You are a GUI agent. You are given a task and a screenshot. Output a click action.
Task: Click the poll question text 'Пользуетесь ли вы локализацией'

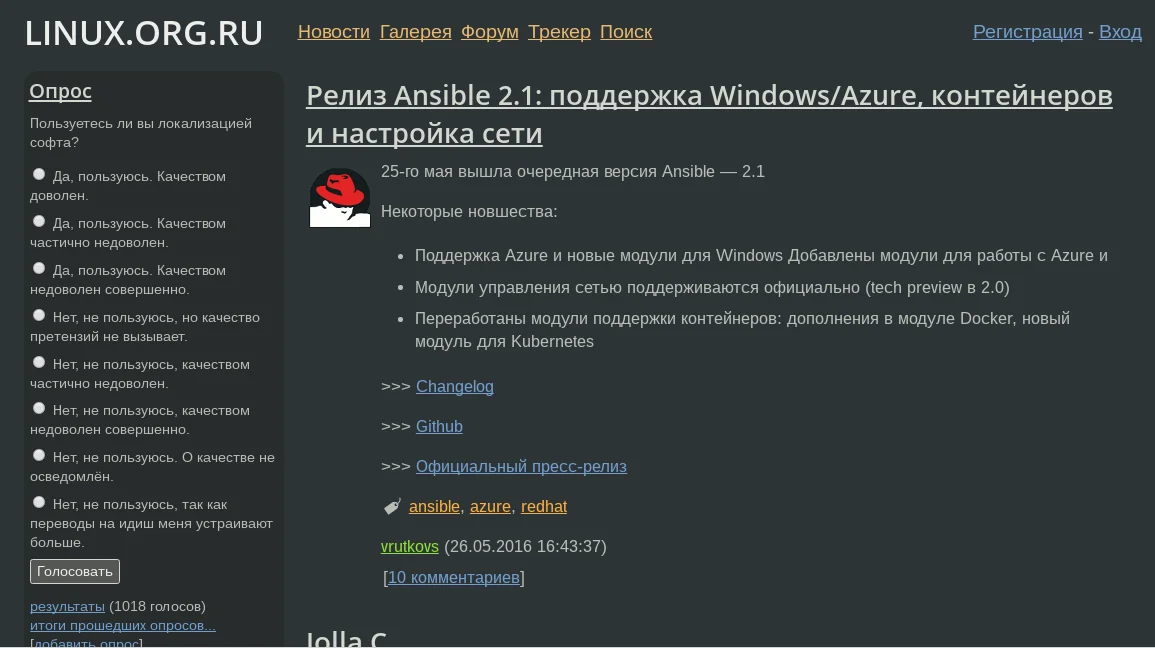pyautogui.click(x=141, y=133)
